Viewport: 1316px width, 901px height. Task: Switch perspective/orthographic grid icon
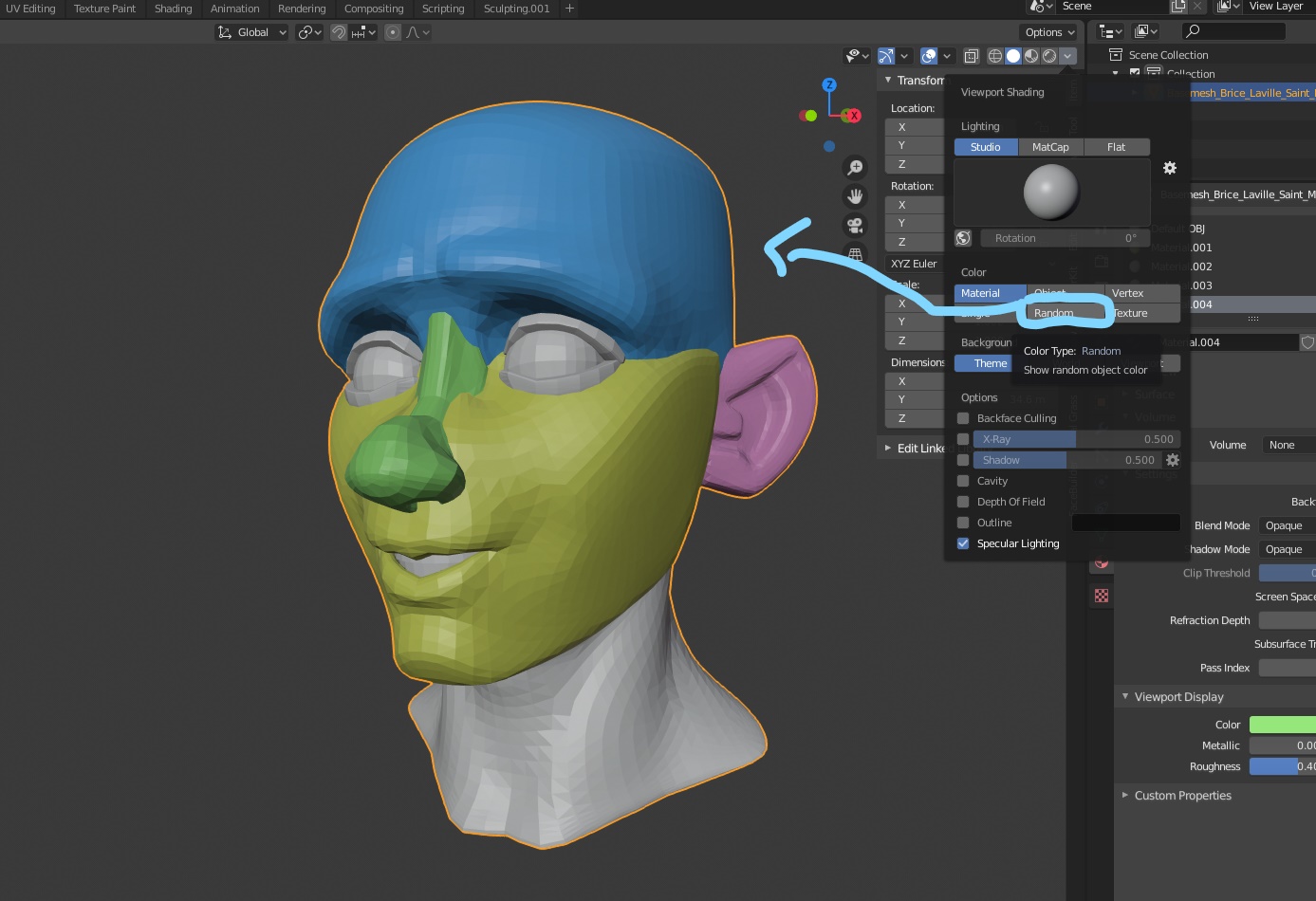tap(855, 254)
